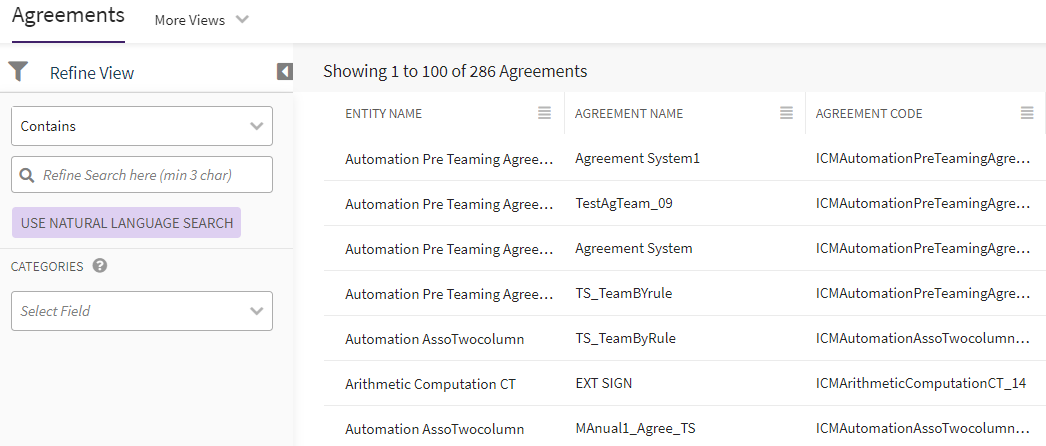Open the Select Field dropdown
Image resolution: width=1046 pixels, height=446 pixels.
coord(141,311)
